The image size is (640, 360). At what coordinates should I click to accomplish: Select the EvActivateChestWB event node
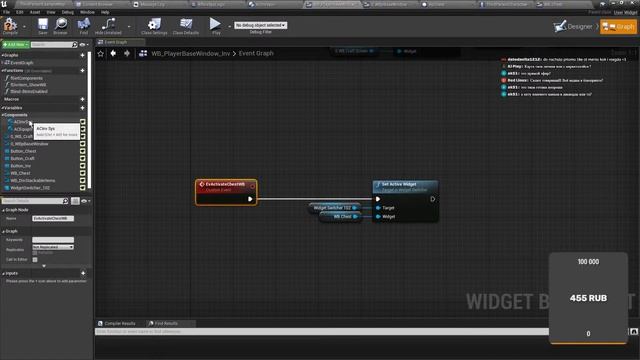(226, 192)
